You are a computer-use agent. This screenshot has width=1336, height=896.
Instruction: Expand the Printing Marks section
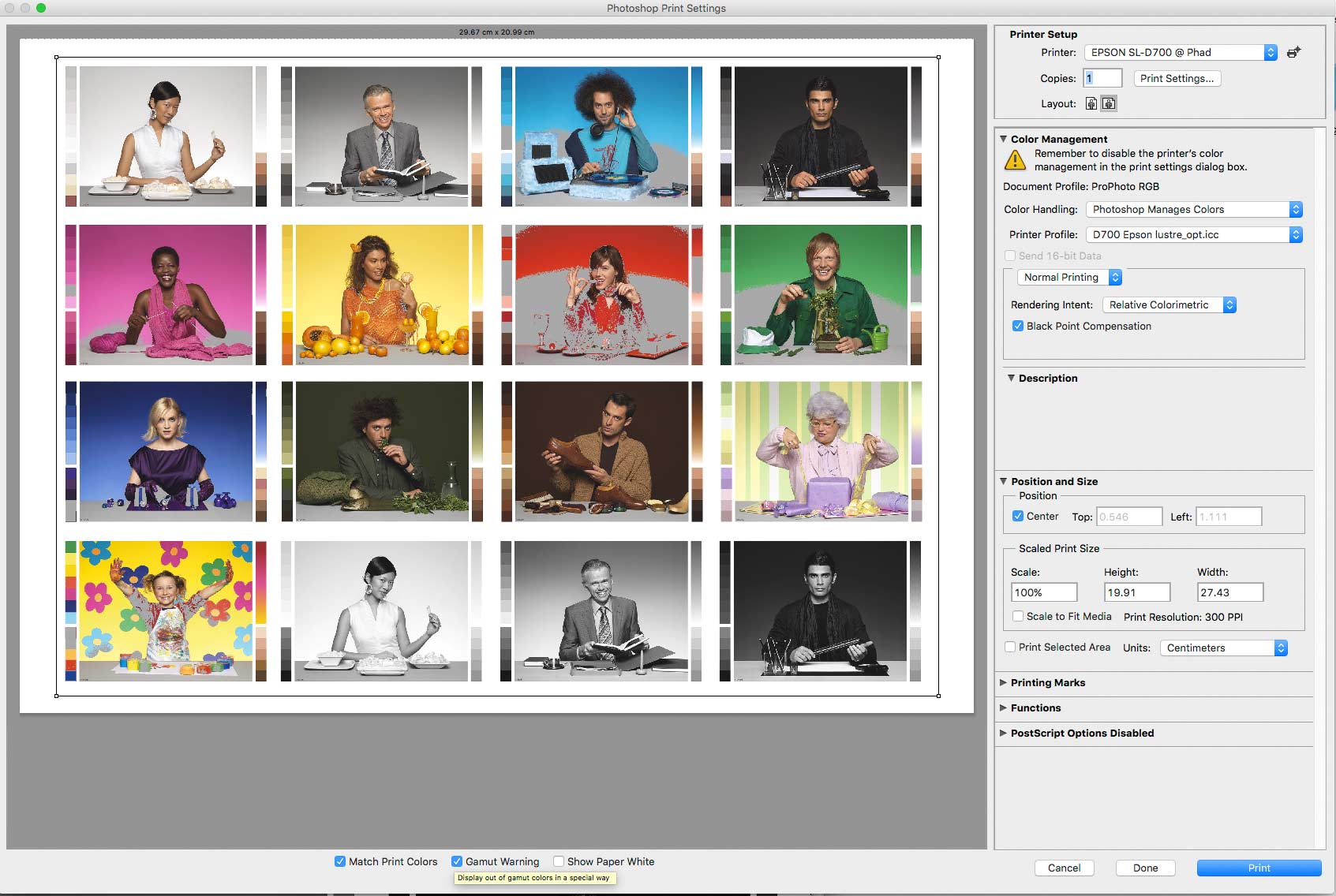[1004, 682]
